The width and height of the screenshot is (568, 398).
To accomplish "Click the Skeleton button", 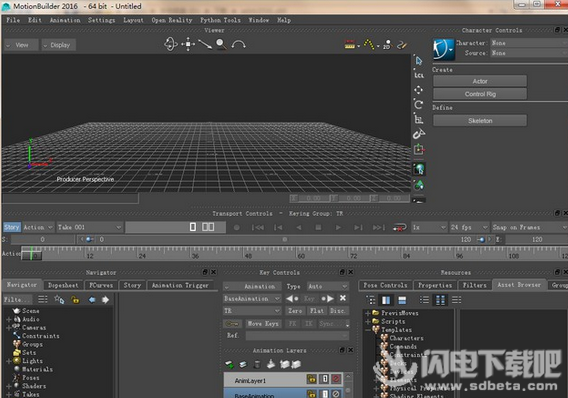I will pyautogui.click(x=480, y=121).
